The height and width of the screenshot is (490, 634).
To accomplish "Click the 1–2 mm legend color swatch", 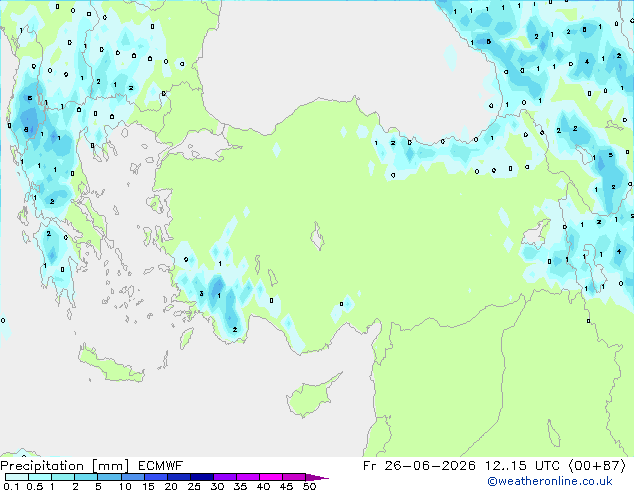I will (x=63, y=477).
